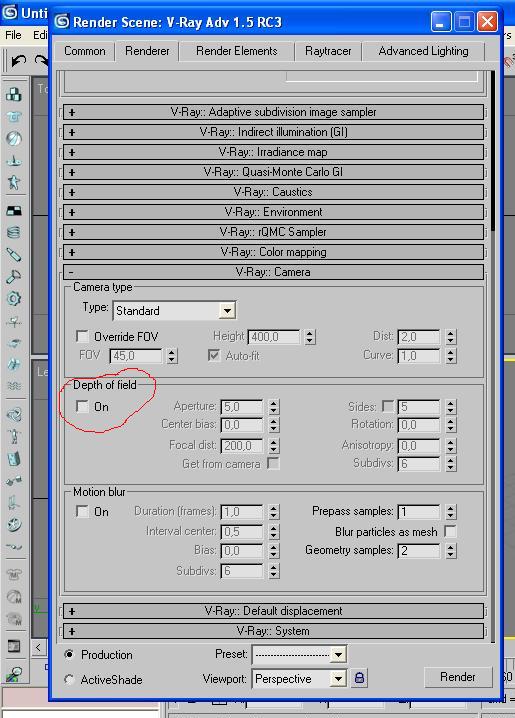Expand the V-Ray System rollout
The height and width of the screenshot is (718, 515).
tap(273, 631)
